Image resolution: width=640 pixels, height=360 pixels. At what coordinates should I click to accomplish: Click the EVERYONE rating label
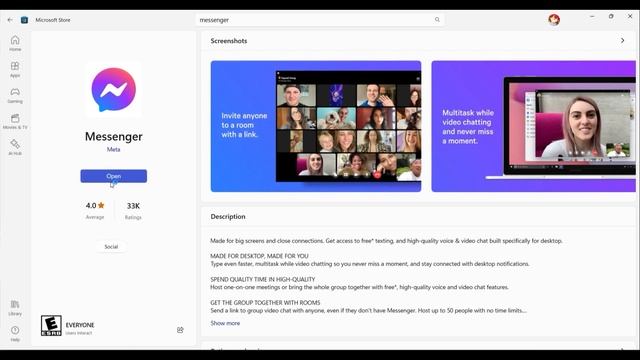[80, 325]
